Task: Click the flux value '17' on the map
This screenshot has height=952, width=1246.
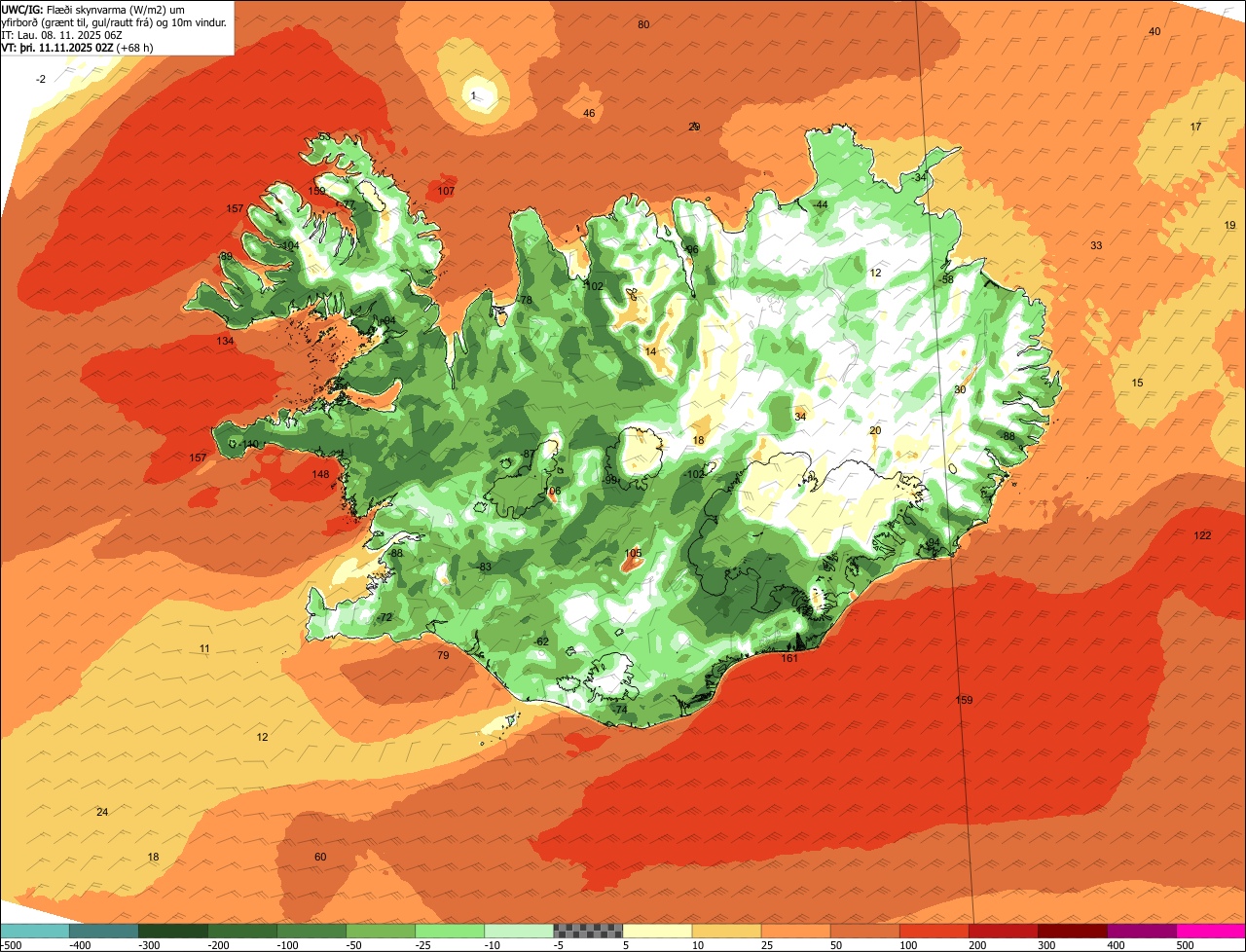Action: (1195, 127)
